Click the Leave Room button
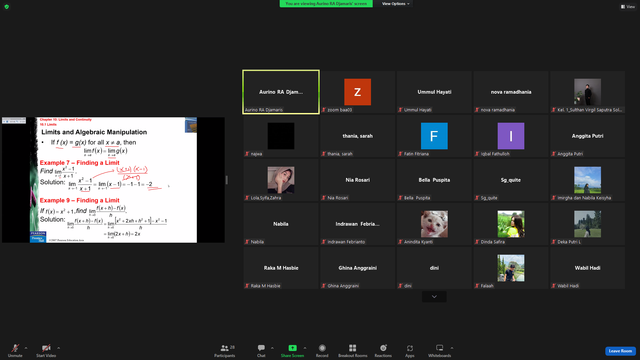Viewport: 640px width, 360px height. (x=620, y=351)
